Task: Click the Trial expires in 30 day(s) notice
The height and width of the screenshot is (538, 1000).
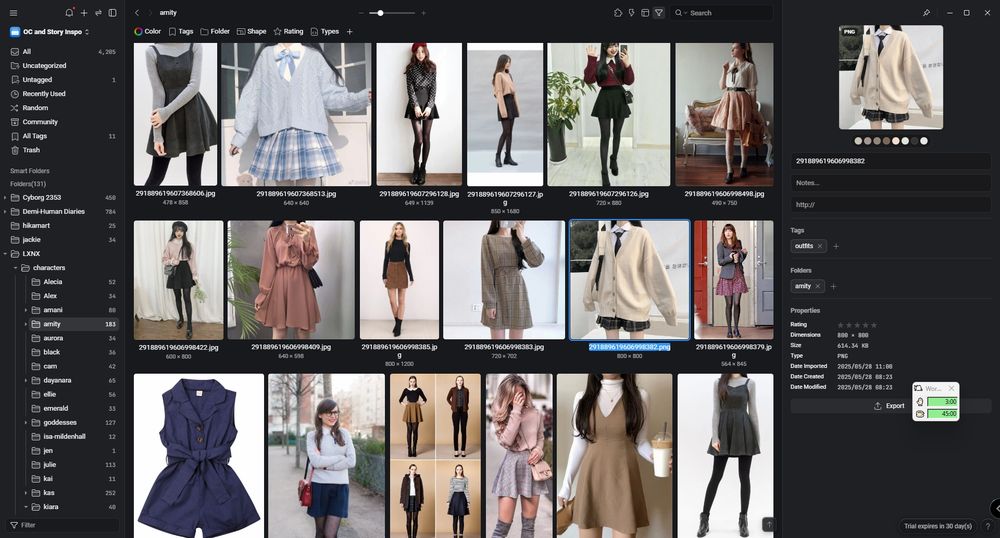Action: [x=938, y=526]
